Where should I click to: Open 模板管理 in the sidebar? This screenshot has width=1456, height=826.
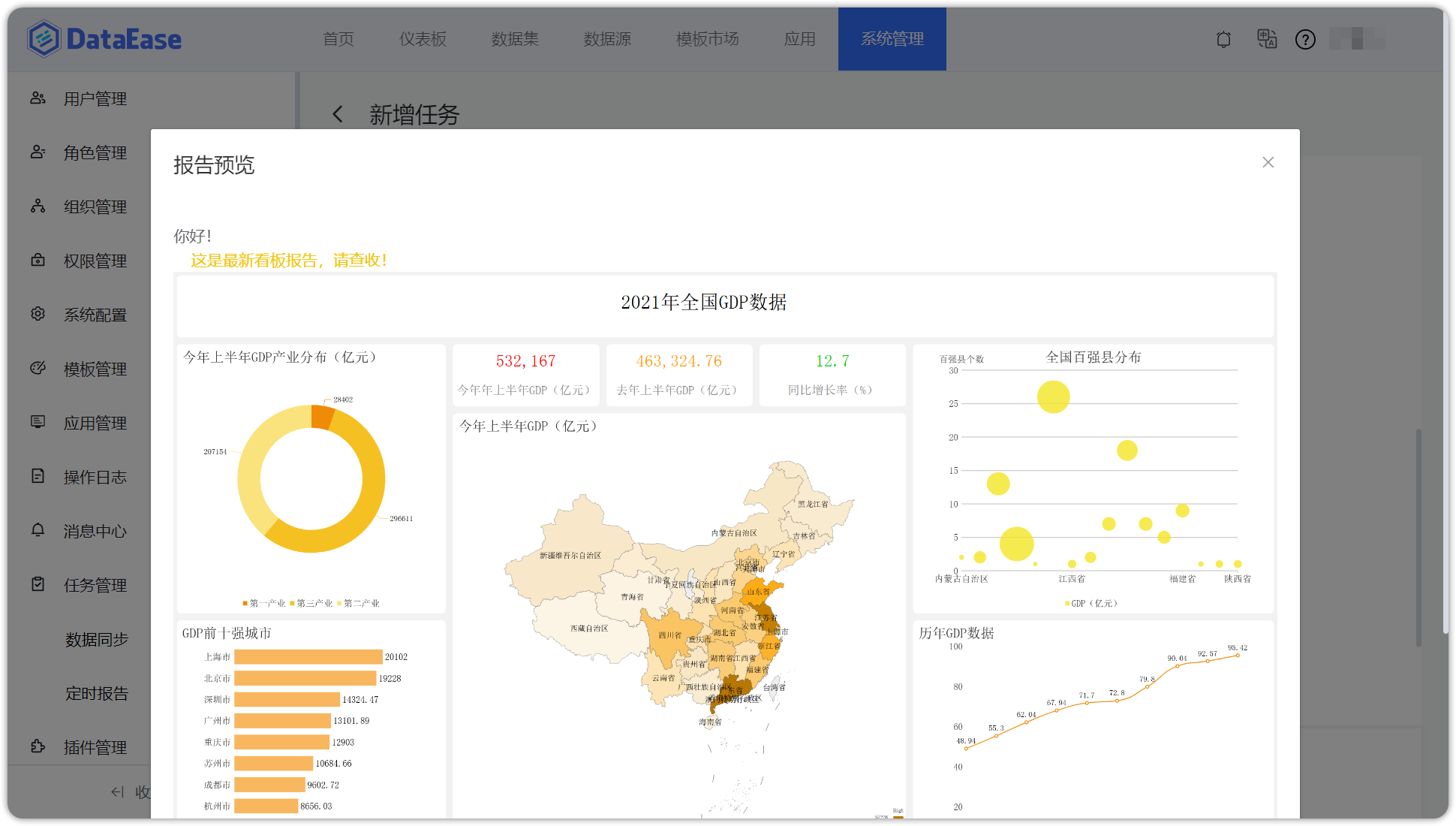click(x=95, y=369)
